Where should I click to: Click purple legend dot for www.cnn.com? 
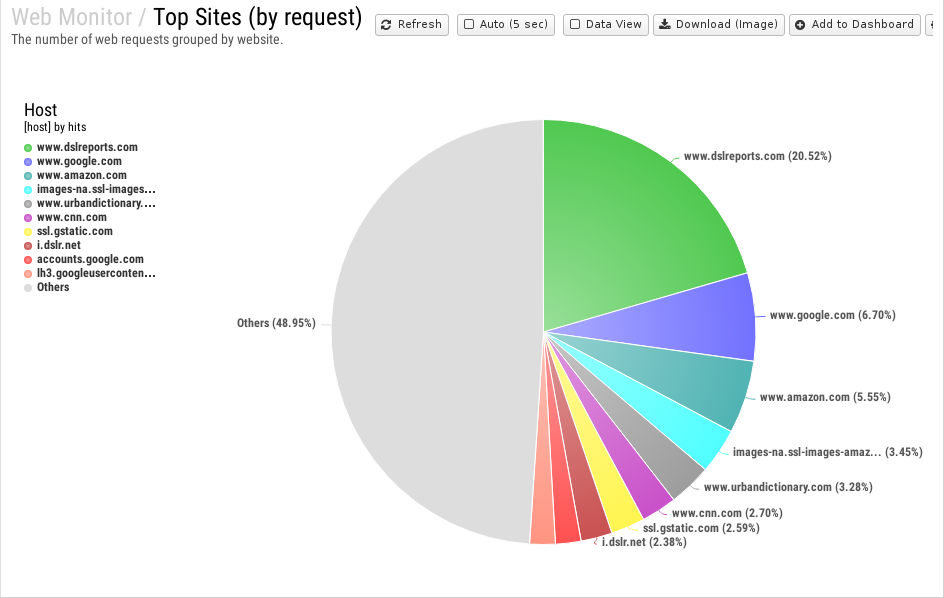click(28, 218)
